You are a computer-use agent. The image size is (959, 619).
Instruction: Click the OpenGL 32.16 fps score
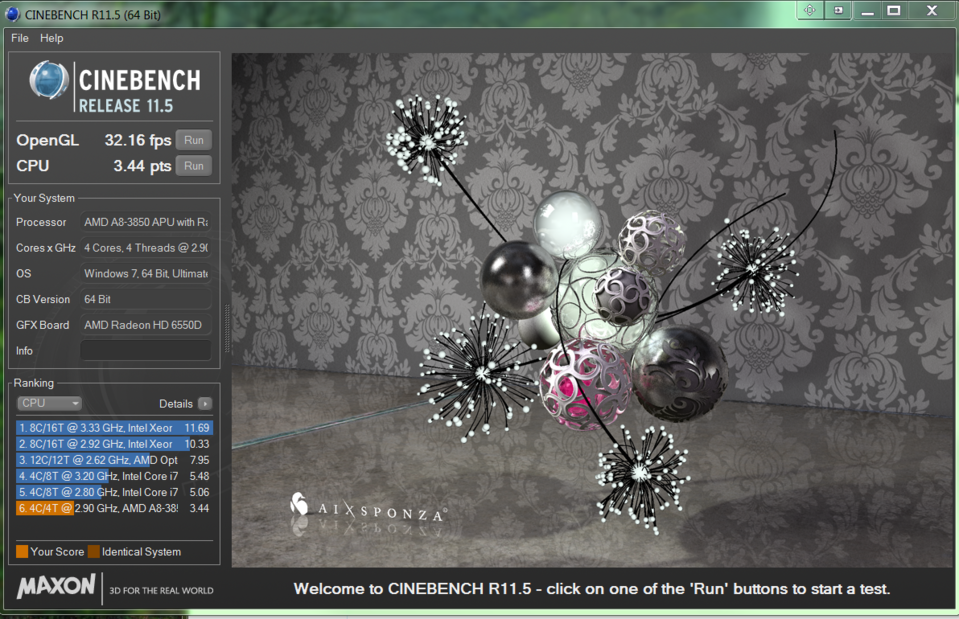click(x=138, y=140)
